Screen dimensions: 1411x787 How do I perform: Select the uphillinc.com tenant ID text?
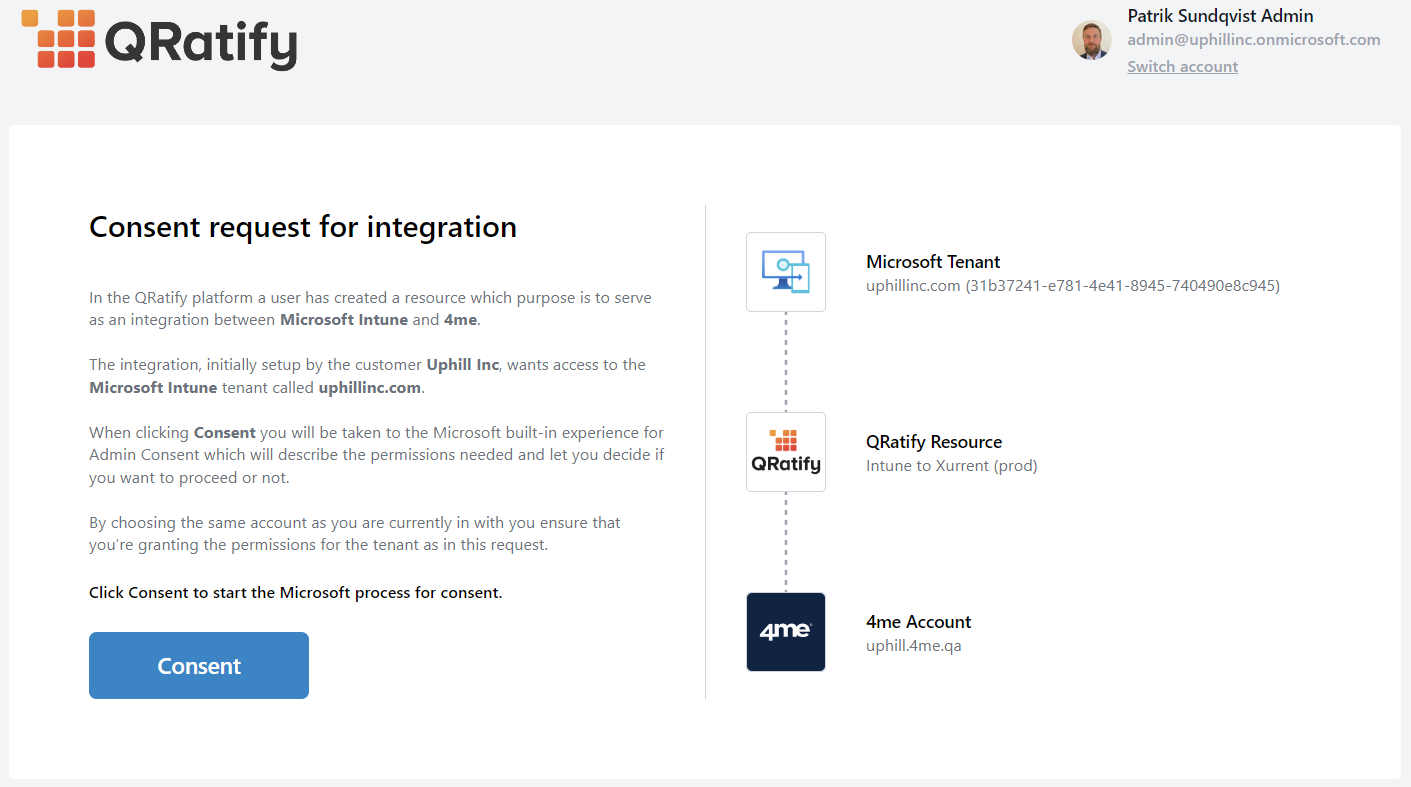point(1072,286)
